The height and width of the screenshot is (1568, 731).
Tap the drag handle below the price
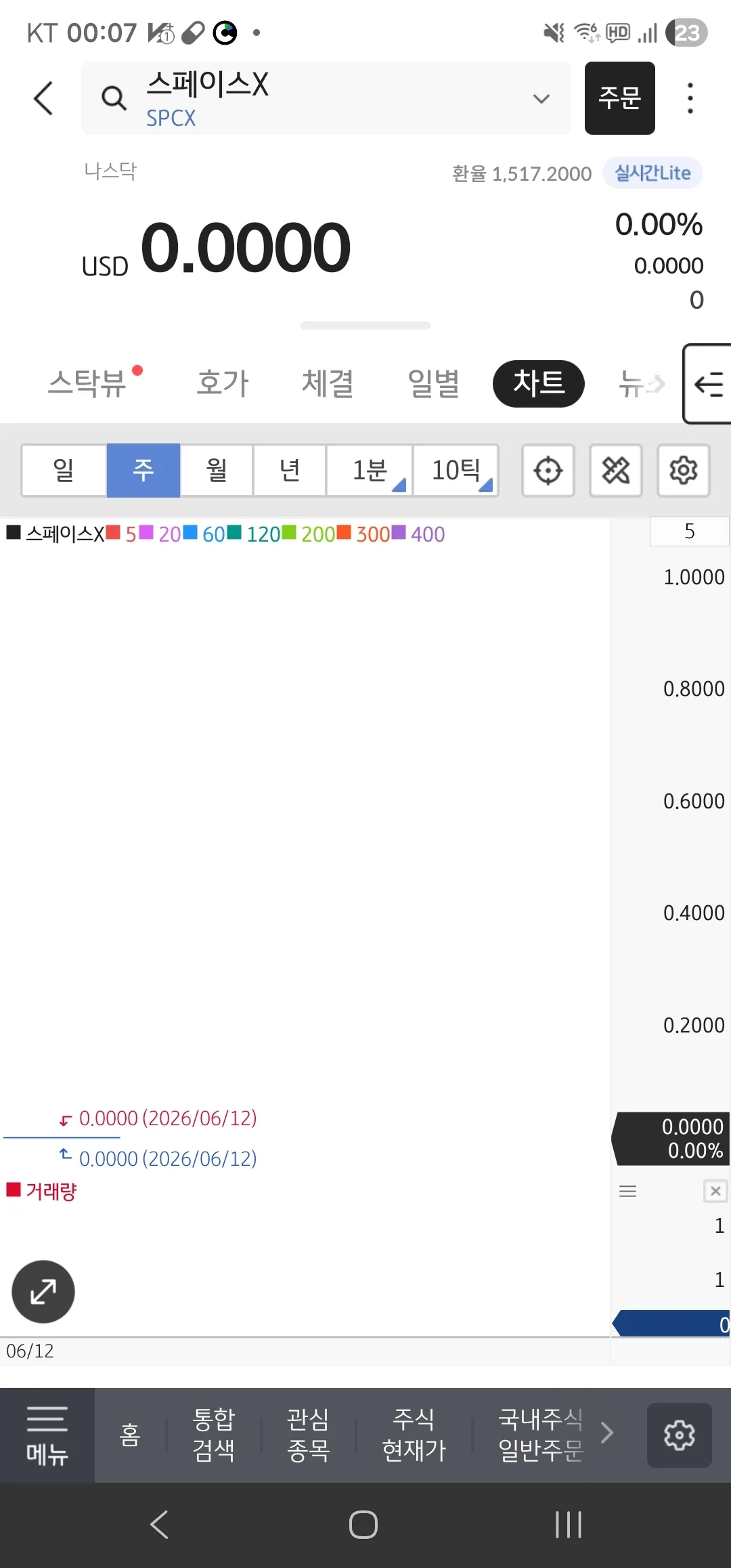[365, 326]
